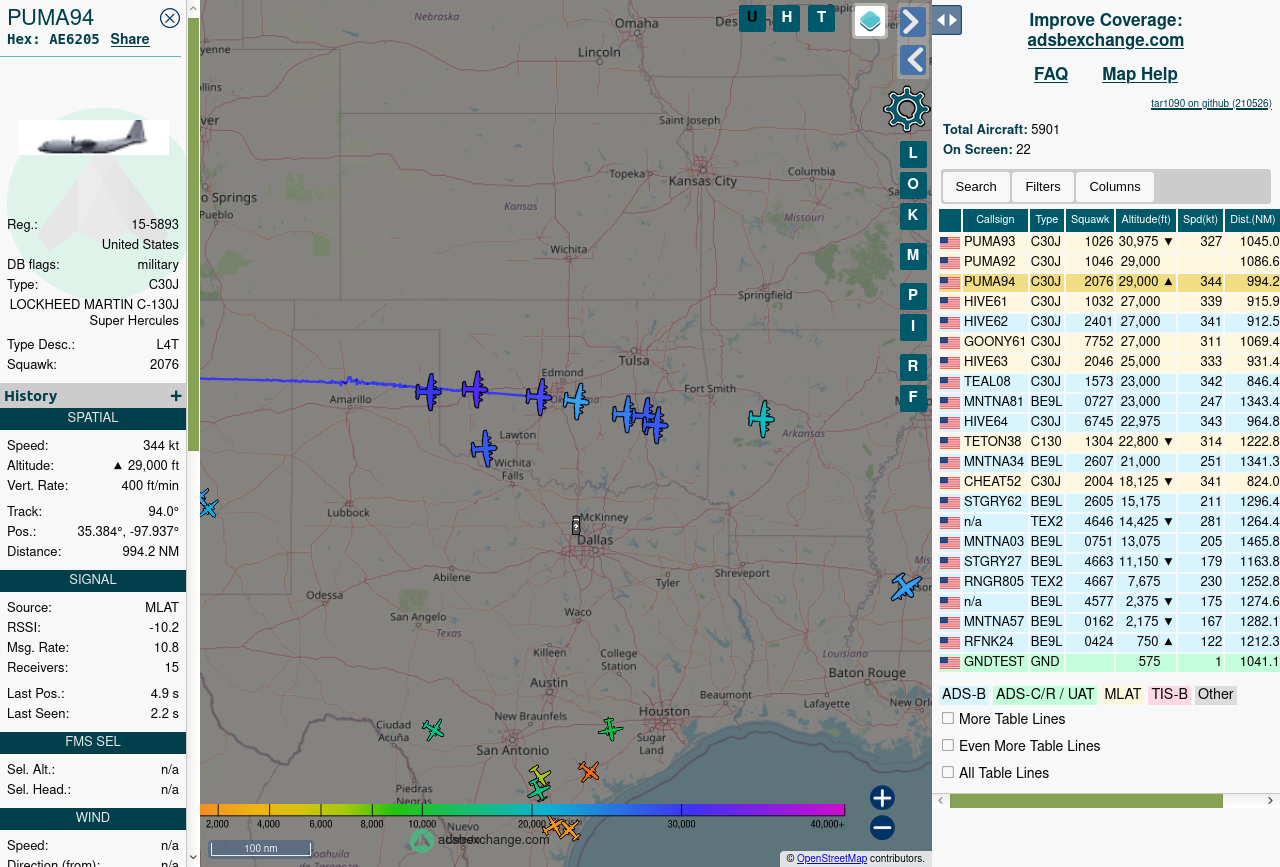Click the unknown aircraft marker near McKinney
The width and height of the screenshot is (1280, 867).
576,525
